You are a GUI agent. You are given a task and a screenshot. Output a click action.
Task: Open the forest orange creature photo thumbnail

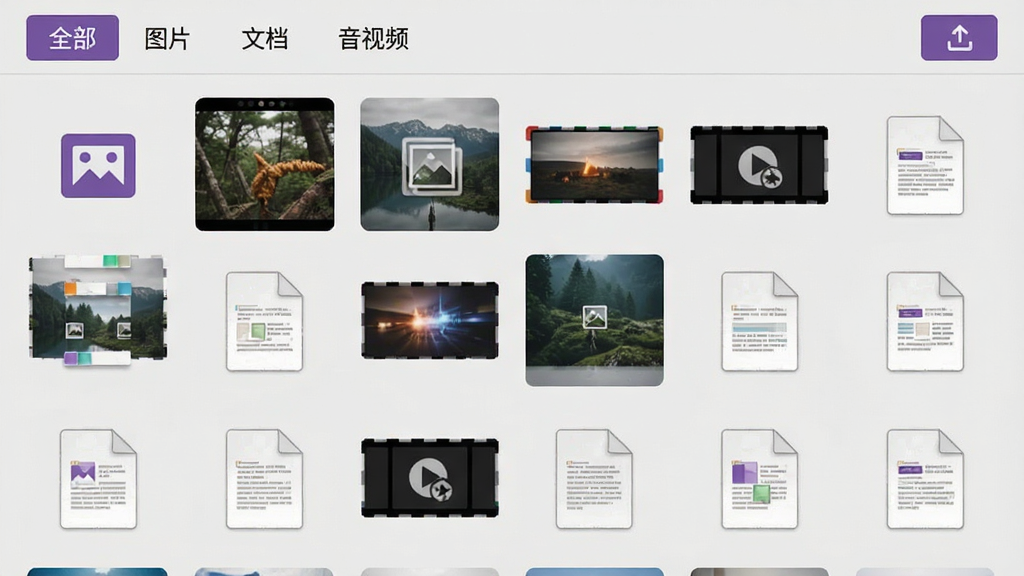click(264, 165)
